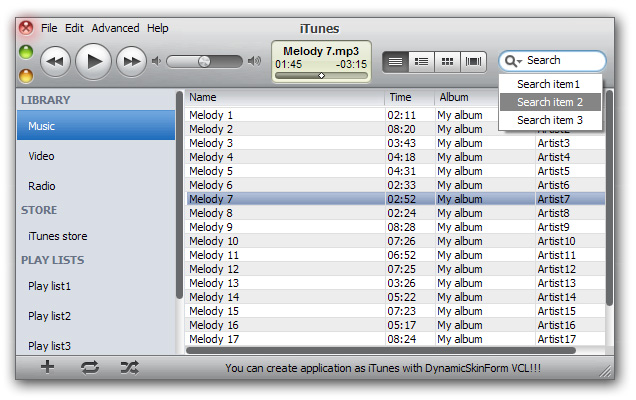This screenshot has height=400, width=636.
Task: Sort by the Album column header
Action: (x=466, y=97)
